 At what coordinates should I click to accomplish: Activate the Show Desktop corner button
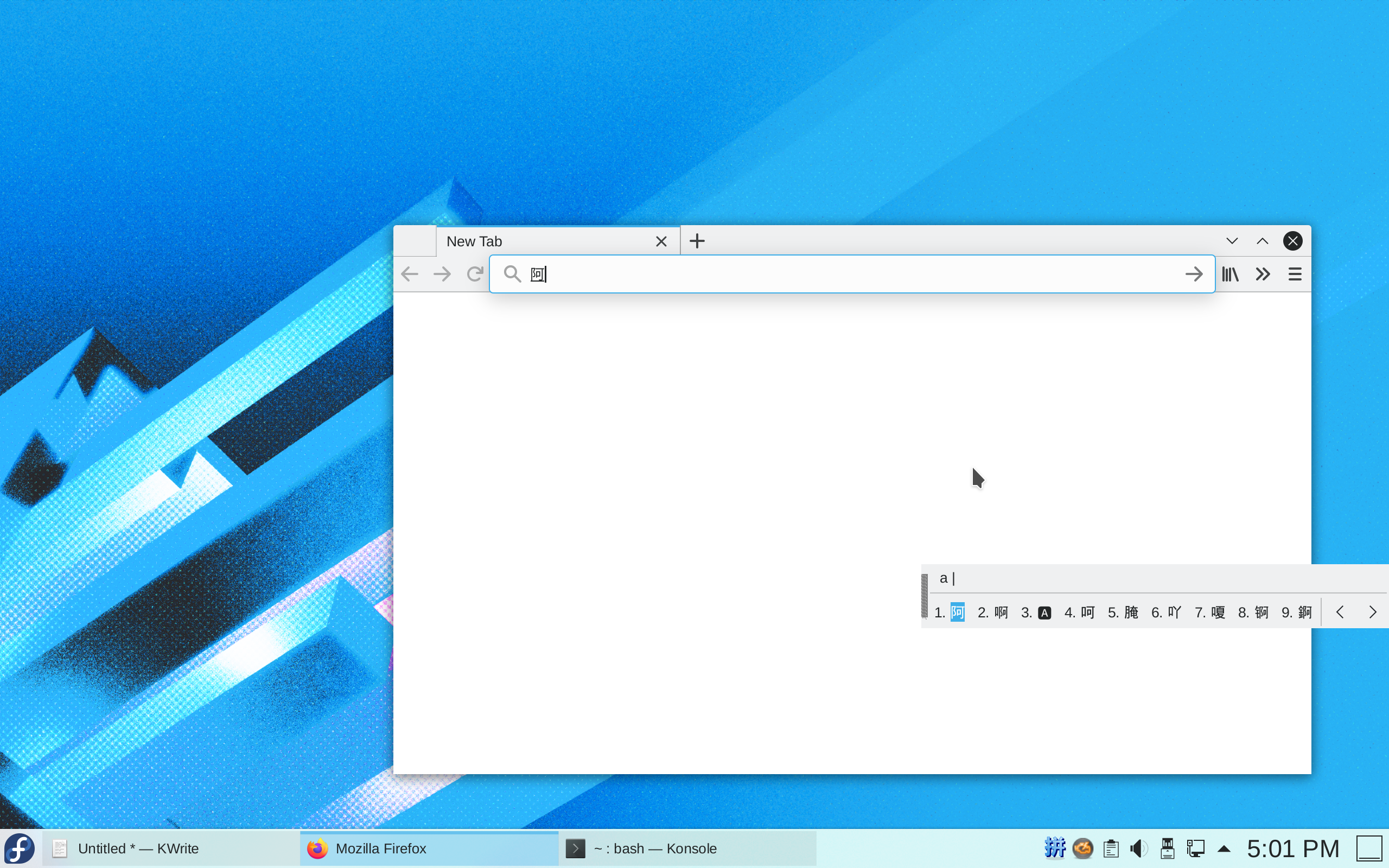click(1370, 848)
